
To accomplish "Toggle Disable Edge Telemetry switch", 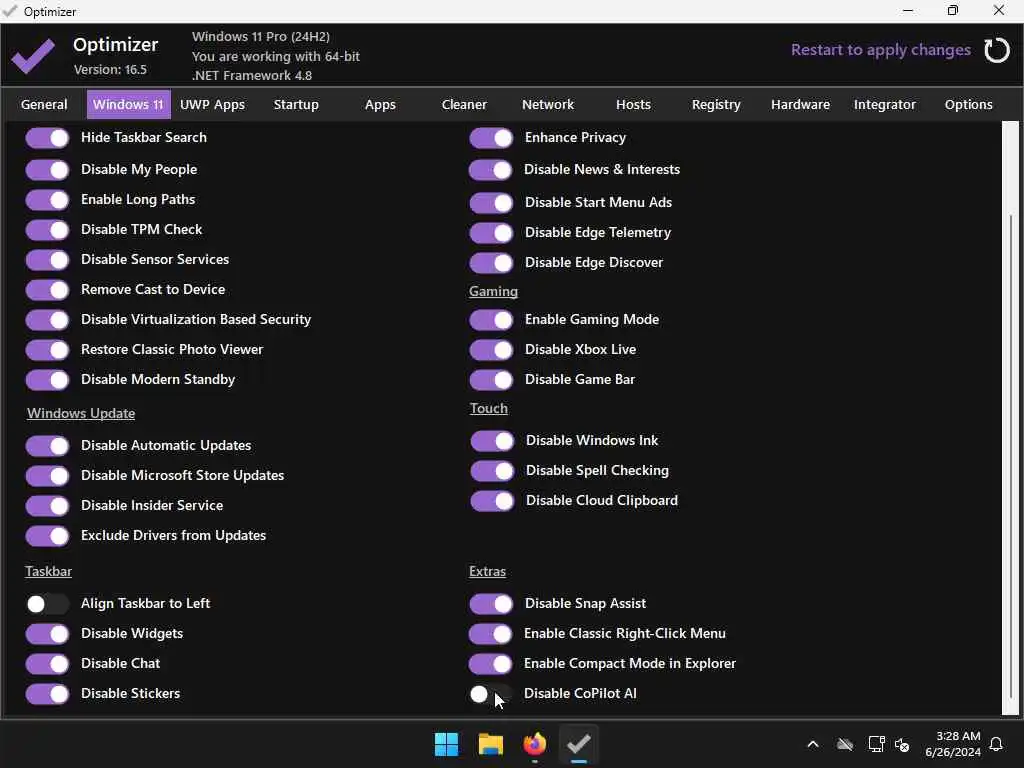I will pyautogui.click(x=491, y=233).
